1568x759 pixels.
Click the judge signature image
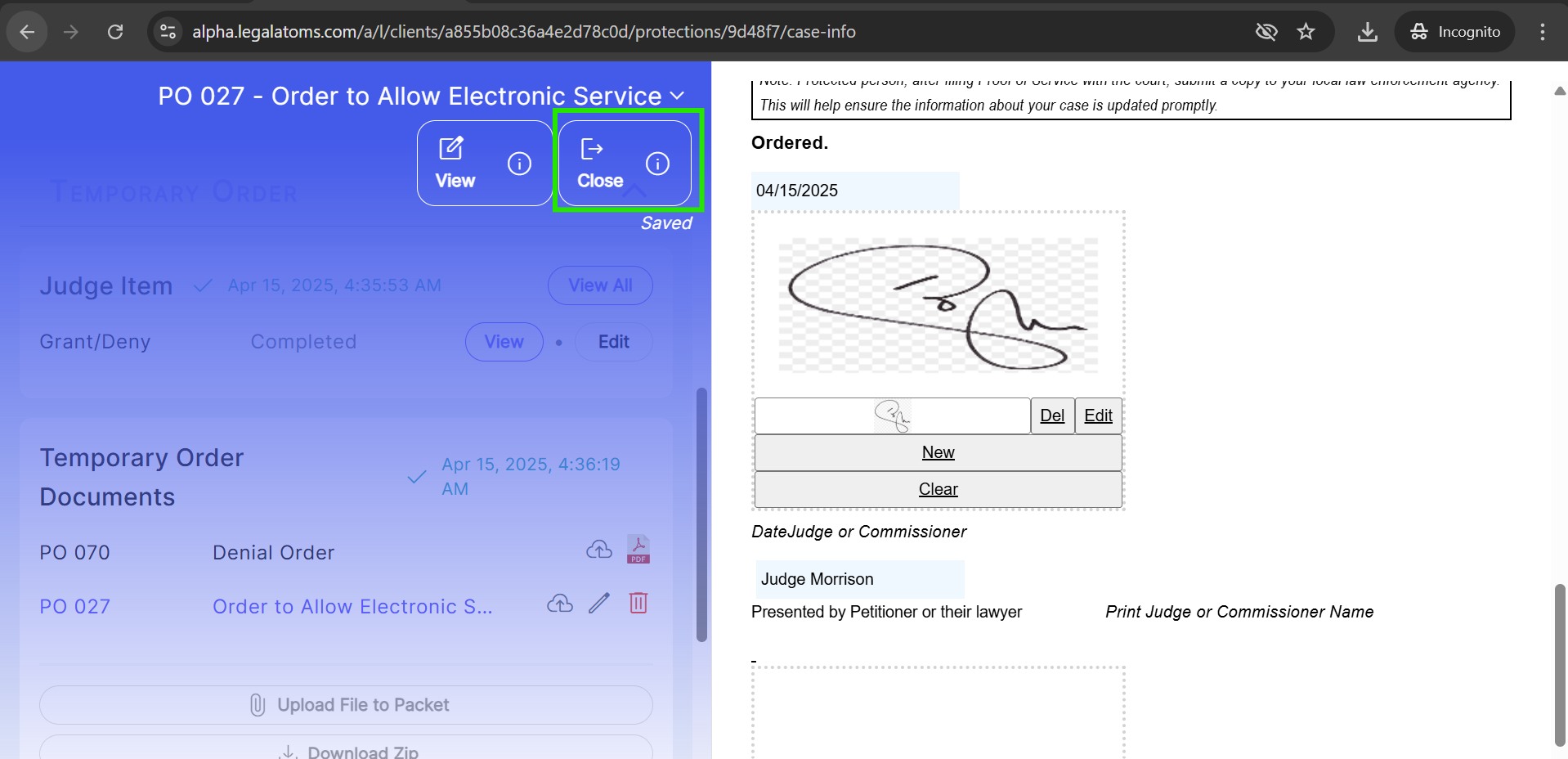tap(938, 305)
